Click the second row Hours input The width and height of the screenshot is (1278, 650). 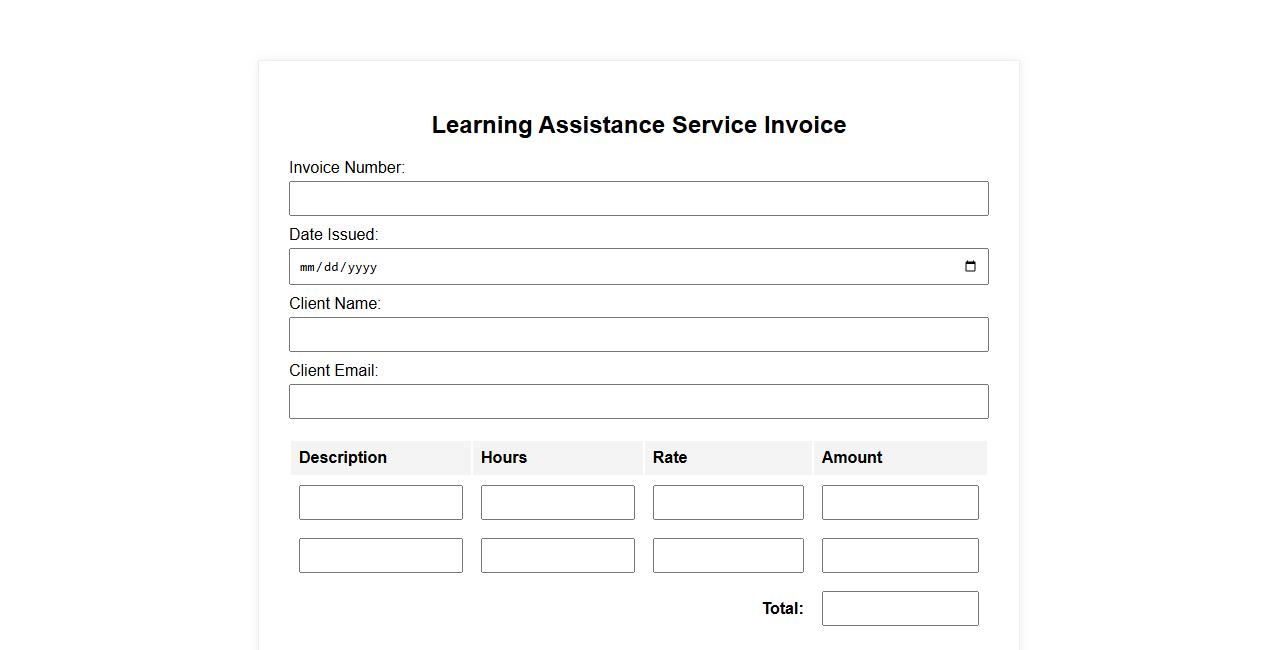557,556
